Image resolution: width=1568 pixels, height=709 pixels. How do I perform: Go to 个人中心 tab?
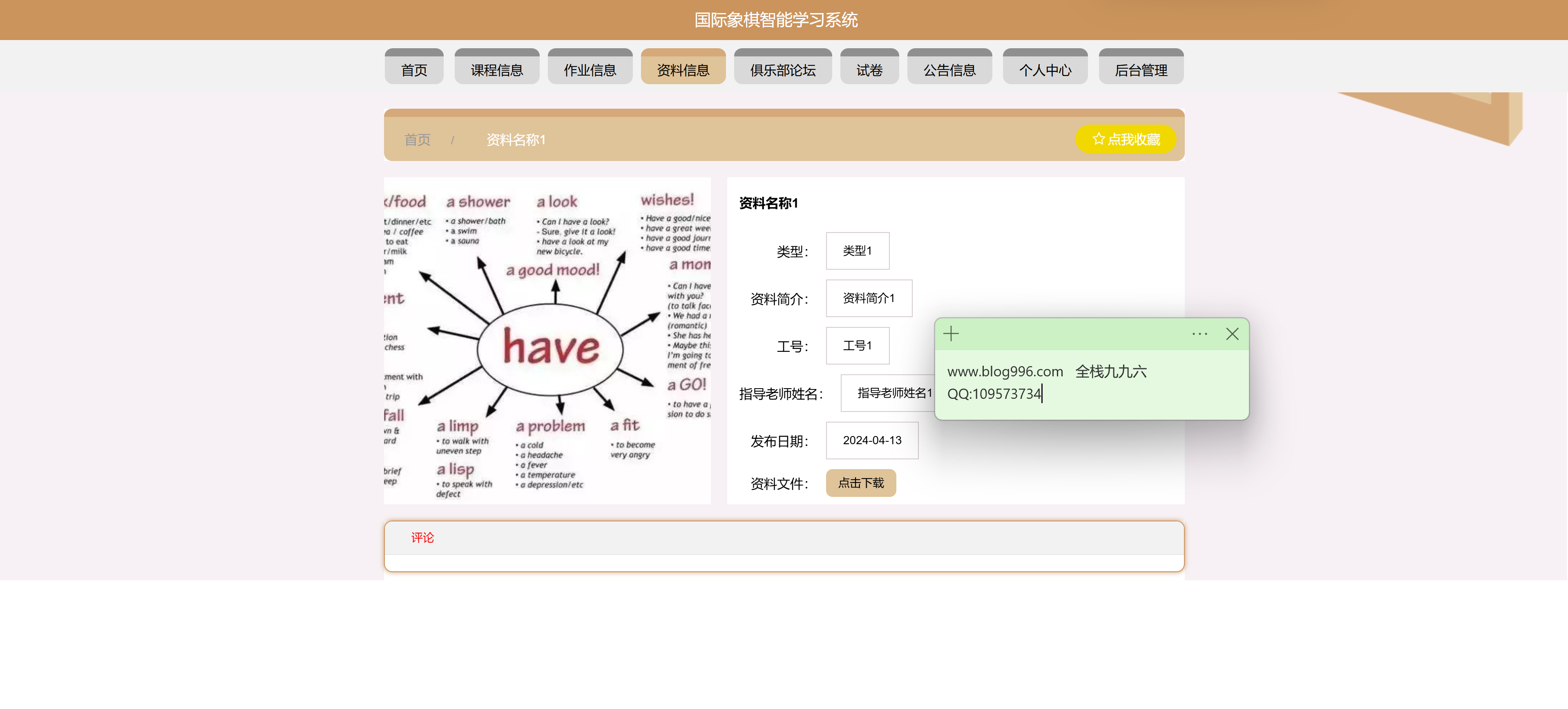(1045, 69)
